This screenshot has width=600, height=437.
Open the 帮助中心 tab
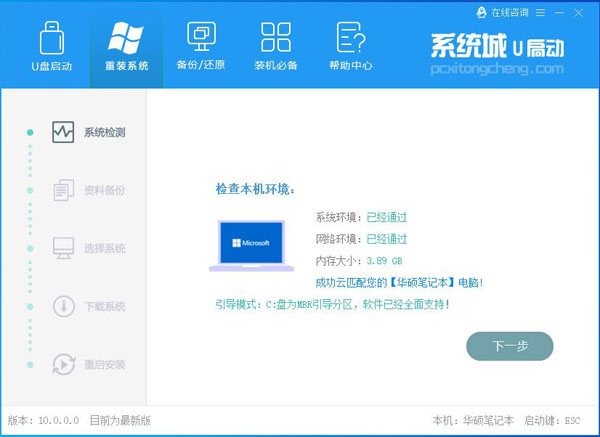351,46
